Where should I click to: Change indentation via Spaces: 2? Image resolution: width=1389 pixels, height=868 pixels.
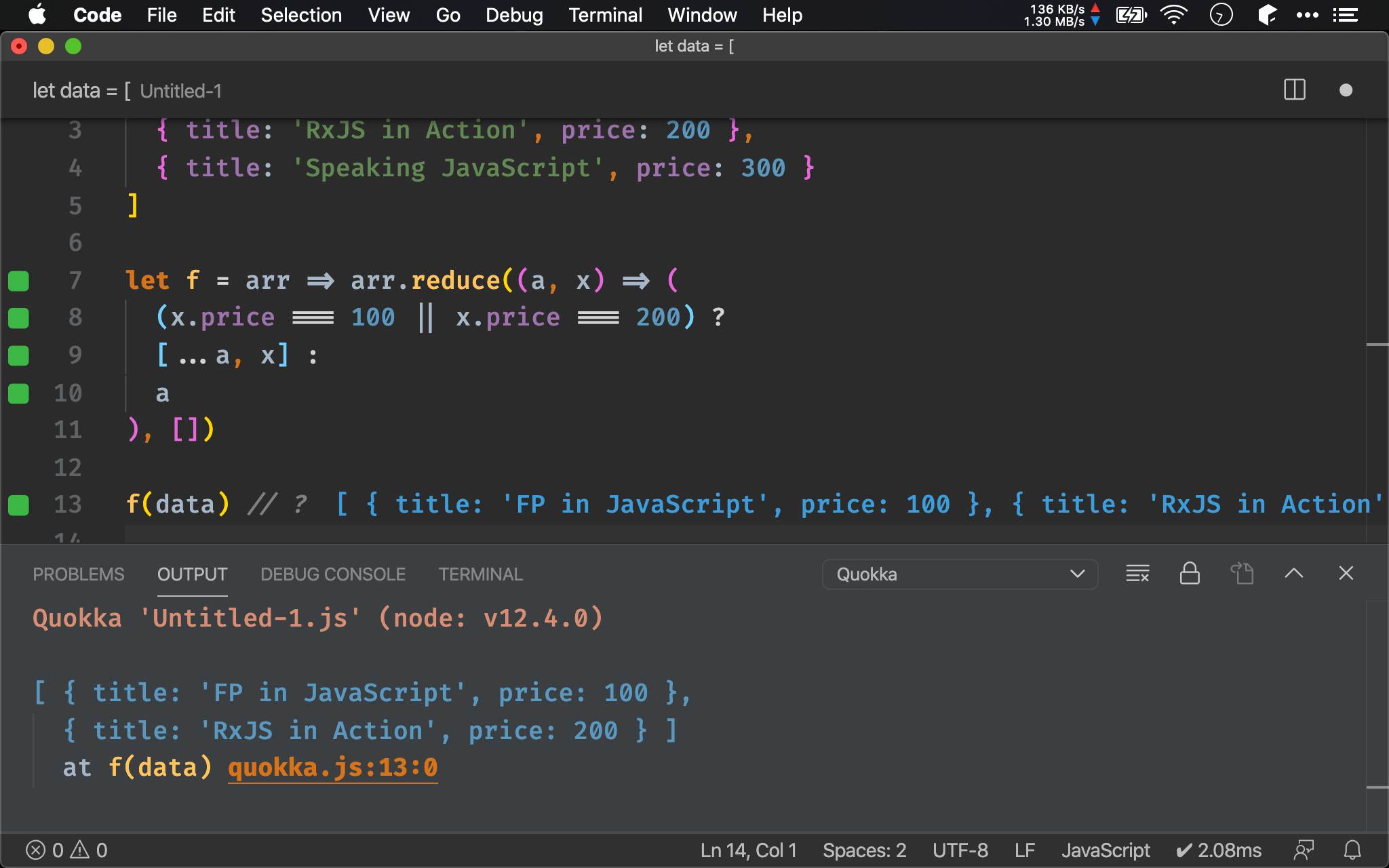pyautogui.click(x=864, y=850)
